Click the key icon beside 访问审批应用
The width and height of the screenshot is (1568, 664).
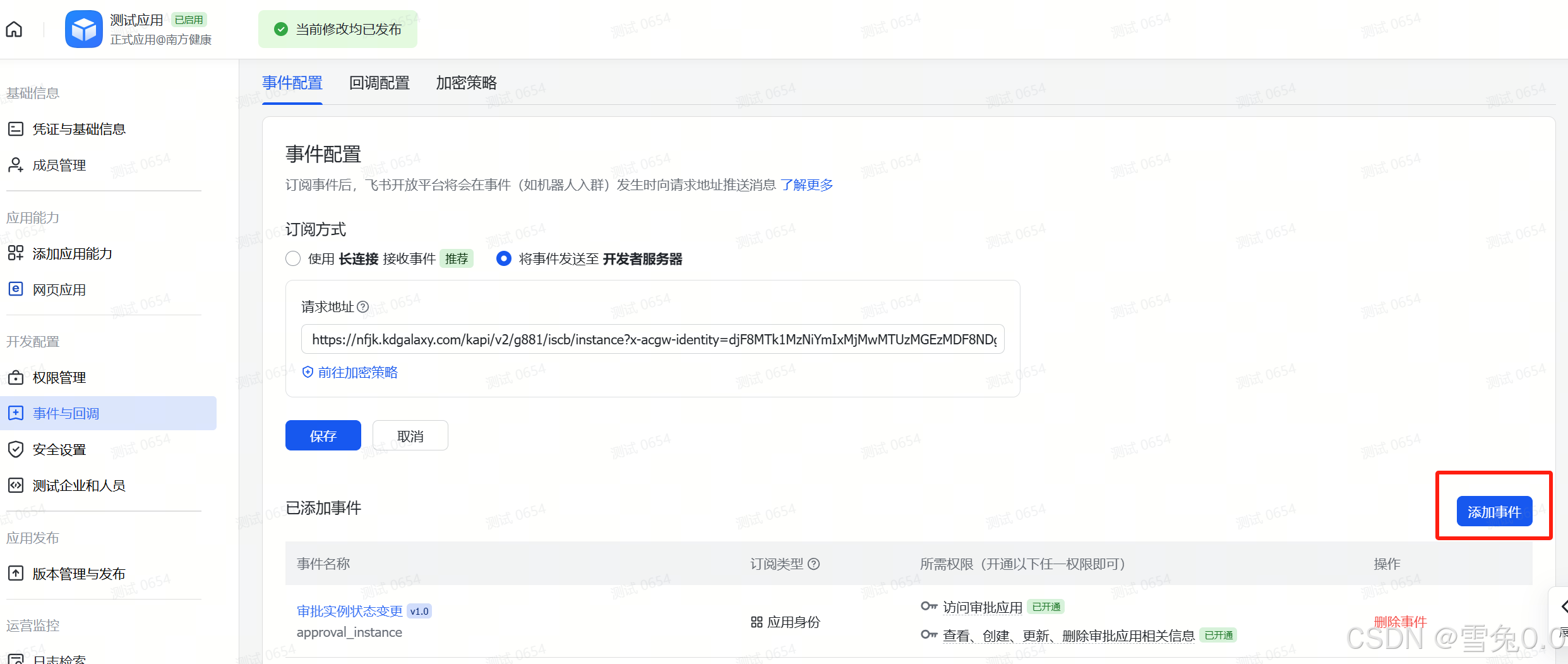pos(928,607)
